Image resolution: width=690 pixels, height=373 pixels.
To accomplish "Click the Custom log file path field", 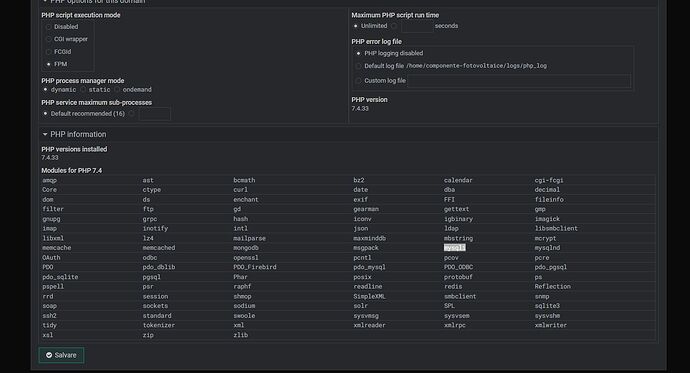I will pyautogui.click(x=519, y=81).
